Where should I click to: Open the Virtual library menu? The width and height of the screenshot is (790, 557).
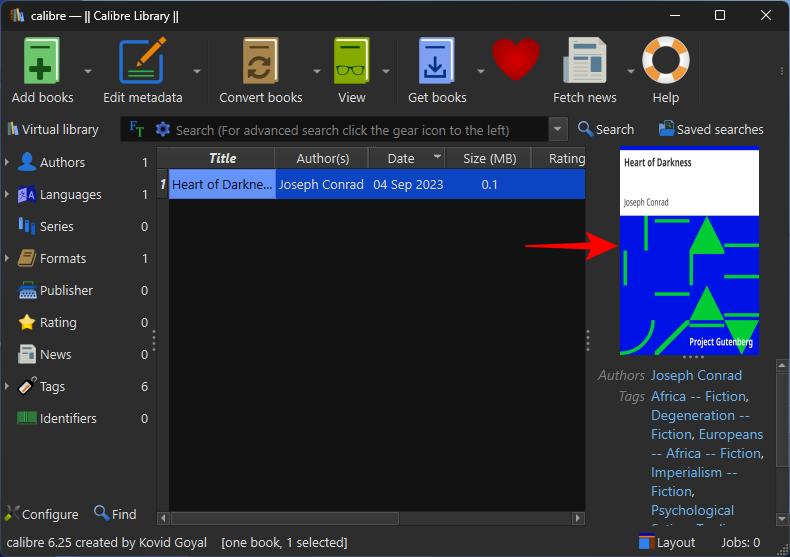(x=52, y=129)
